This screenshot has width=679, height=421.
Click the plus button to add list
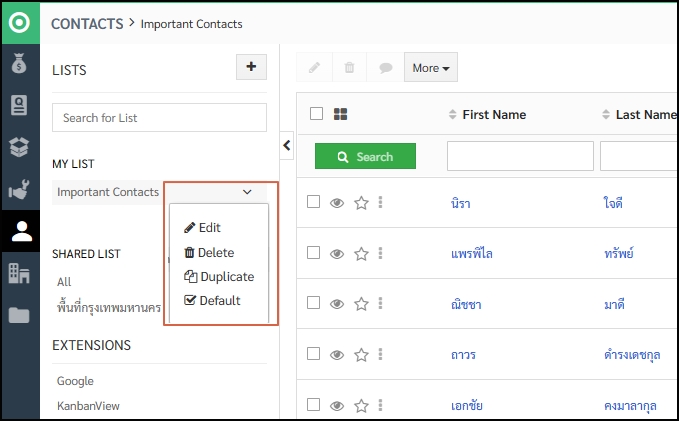251,67
